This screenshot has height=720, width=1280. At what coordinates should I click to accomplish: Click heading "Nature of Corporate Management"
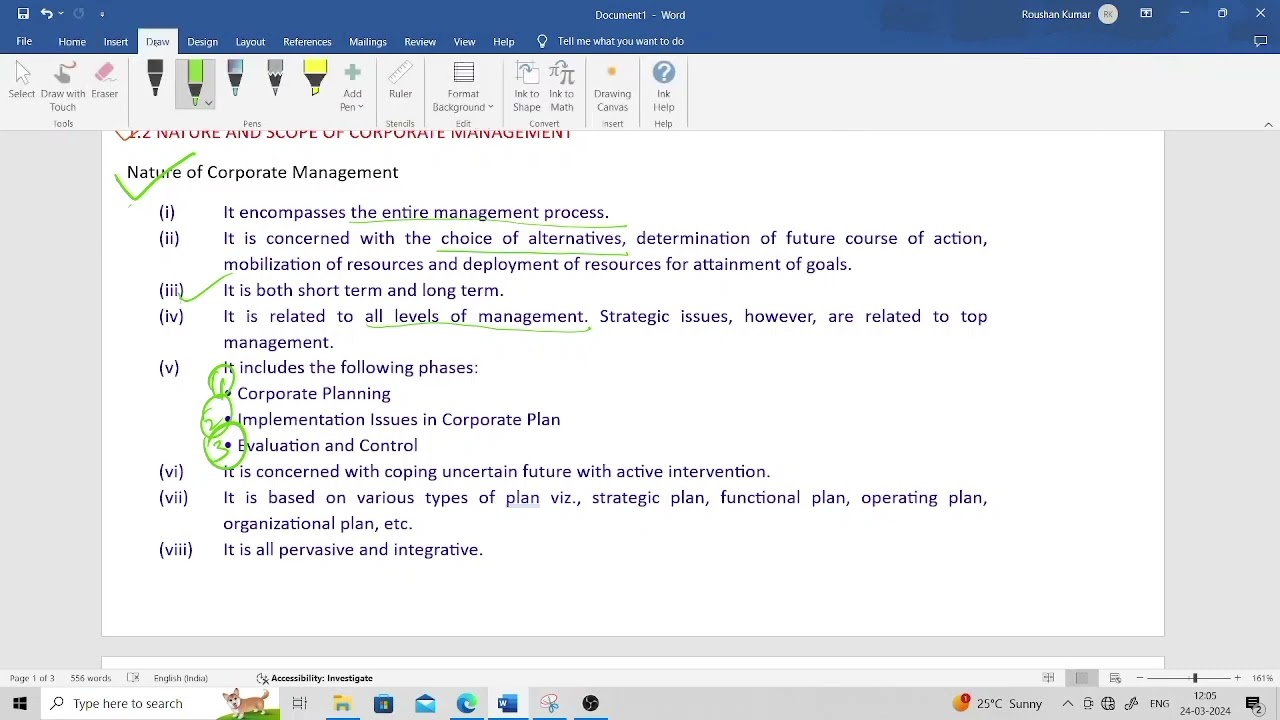[262, 172]
